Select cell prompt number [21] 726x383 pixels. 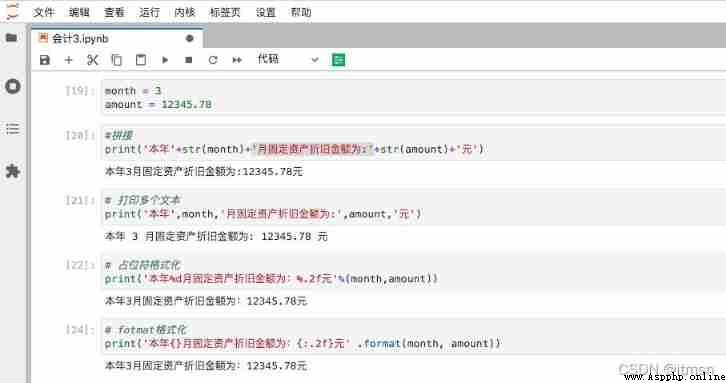click(80, 200)
